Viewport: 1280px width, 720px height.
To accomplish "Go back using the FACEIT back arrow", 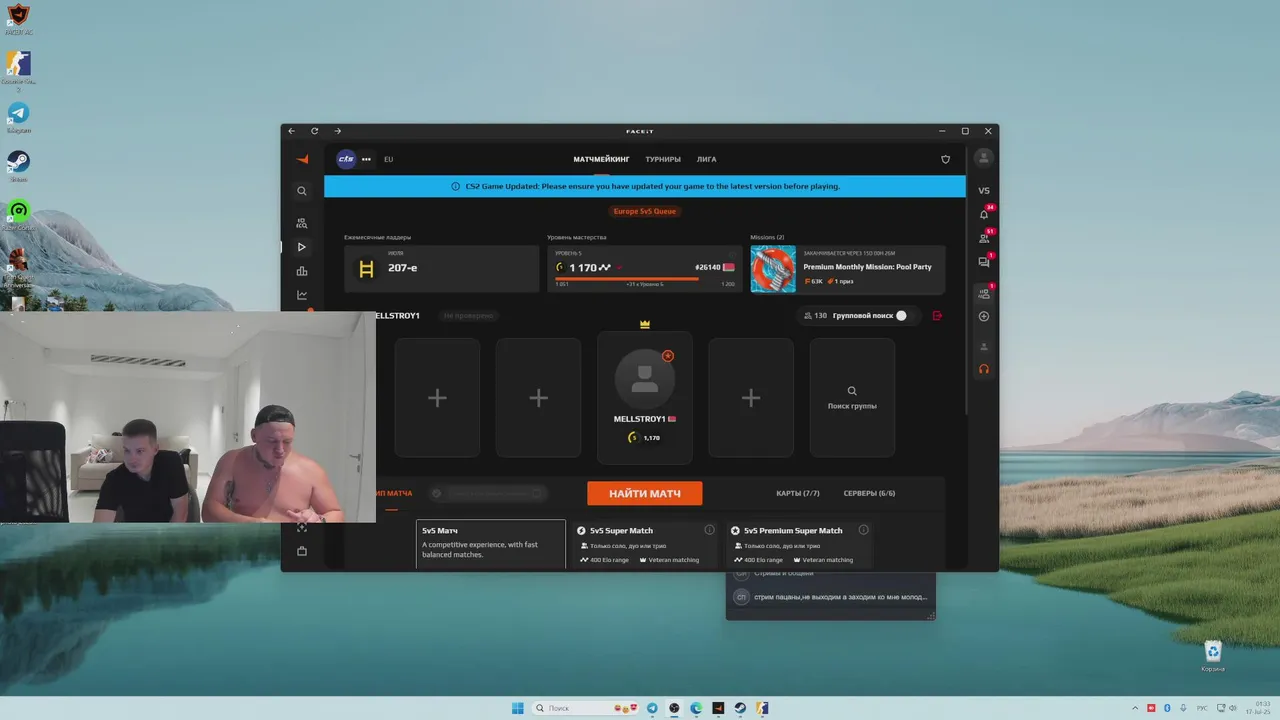I will pyautogui.click(x=291, y=131).
